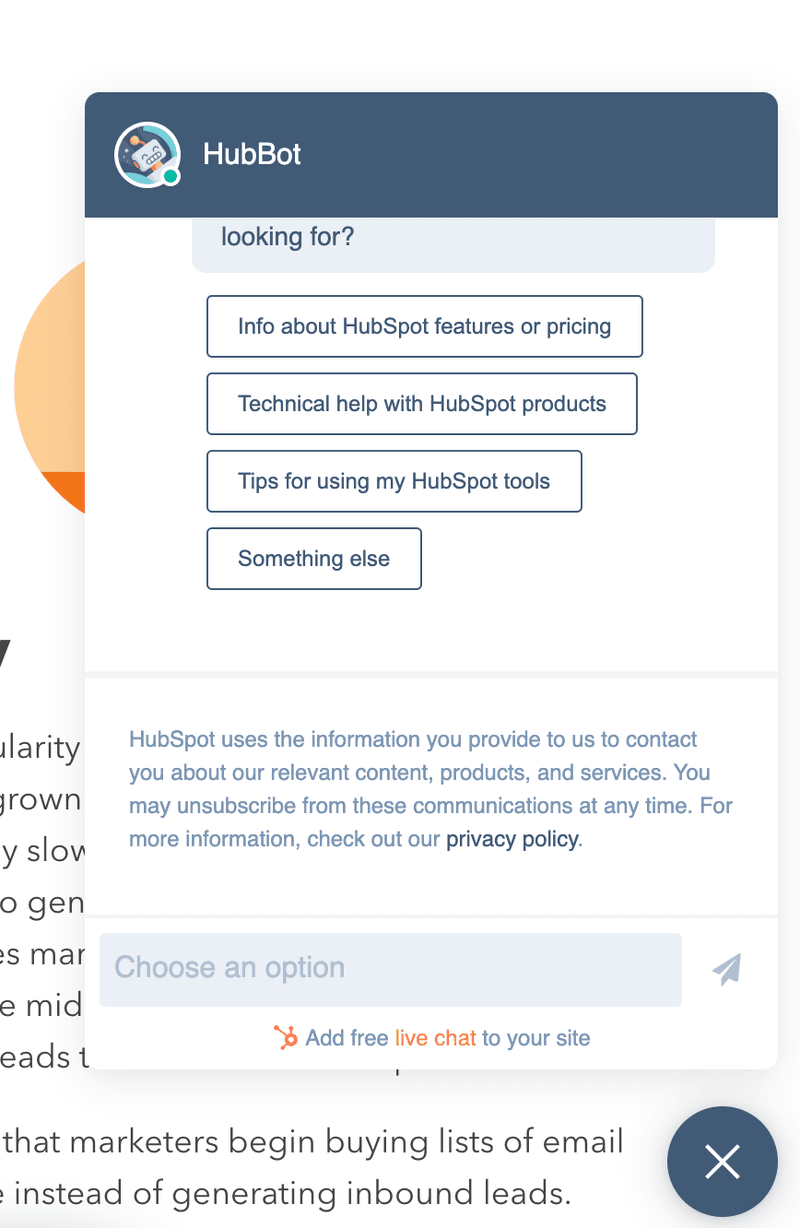Image resolution: width=800 pixels, height=1228 pixels.
Task: Select the 'Info about HubSpot features or pricing' option
Action: tap(424, 326)
